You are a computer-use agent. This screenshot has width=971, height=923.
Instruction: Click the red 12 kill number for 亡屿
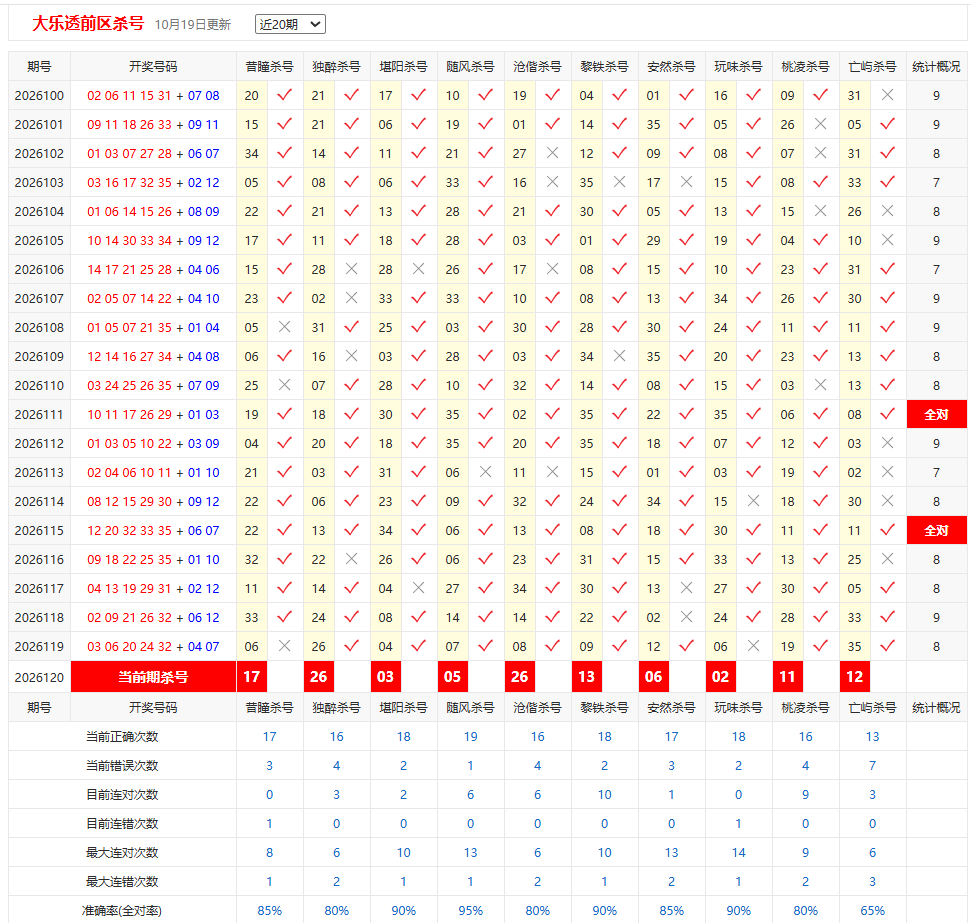click(855, 677)
